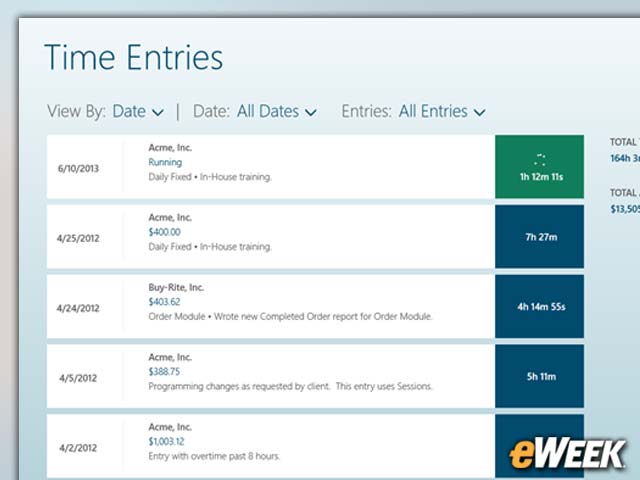The image size is (640, 480).
Task: Select the 4h 14m 55s duration tile
Action: point(539,307)
